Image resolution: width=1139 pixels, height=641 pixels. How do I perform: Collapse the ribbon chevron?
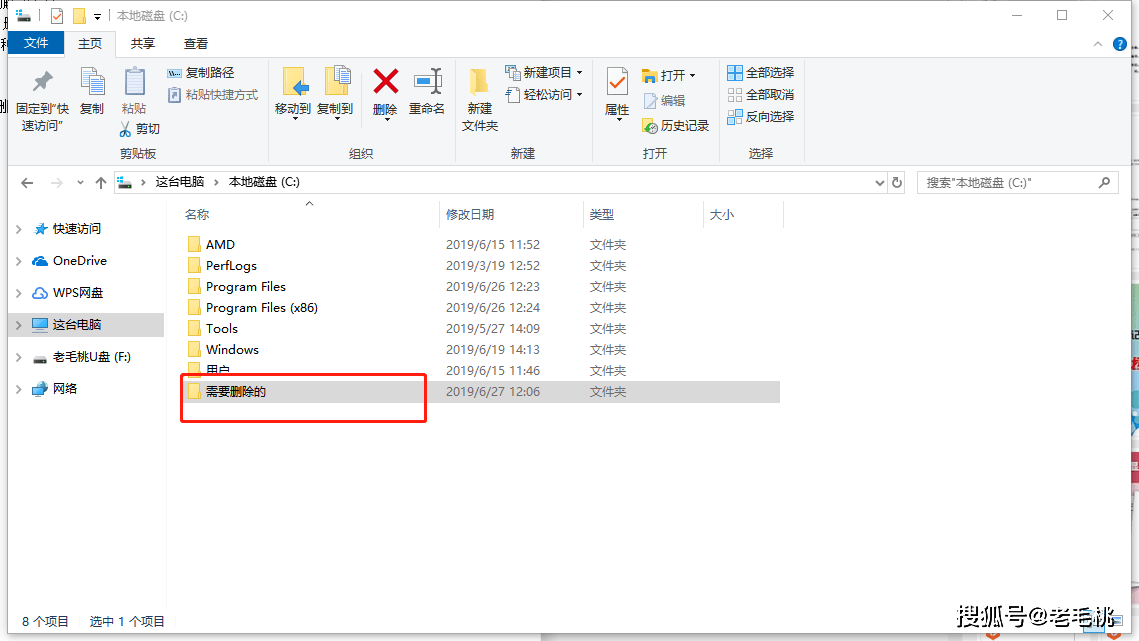[1098, 44]
